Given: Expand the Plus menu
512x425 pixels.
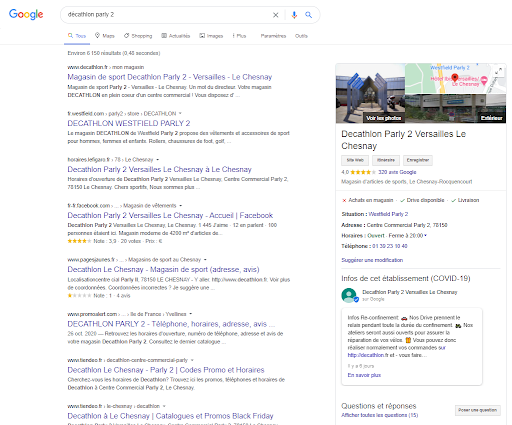Looking at the screenshot, I should pos(239,36).
